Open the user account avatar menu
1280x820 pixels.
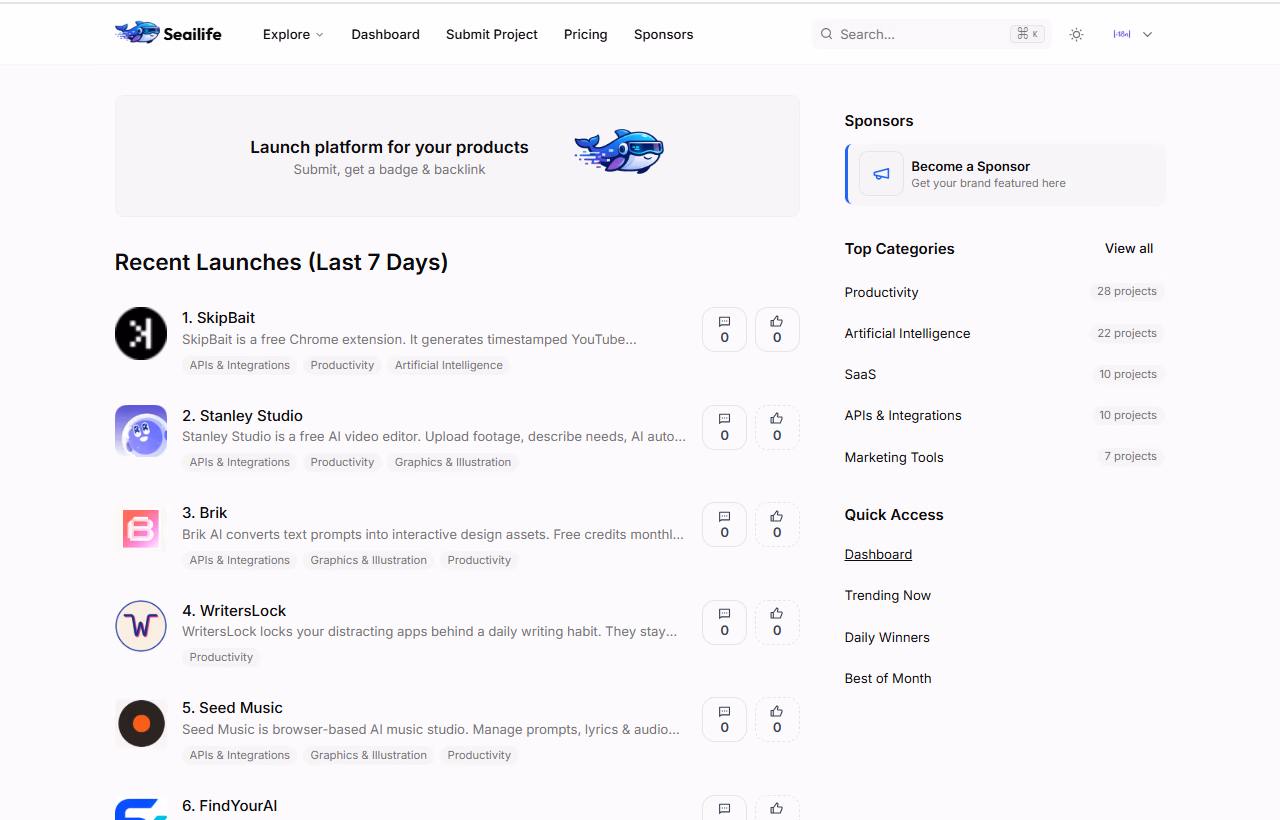(x=1132, y=34)
